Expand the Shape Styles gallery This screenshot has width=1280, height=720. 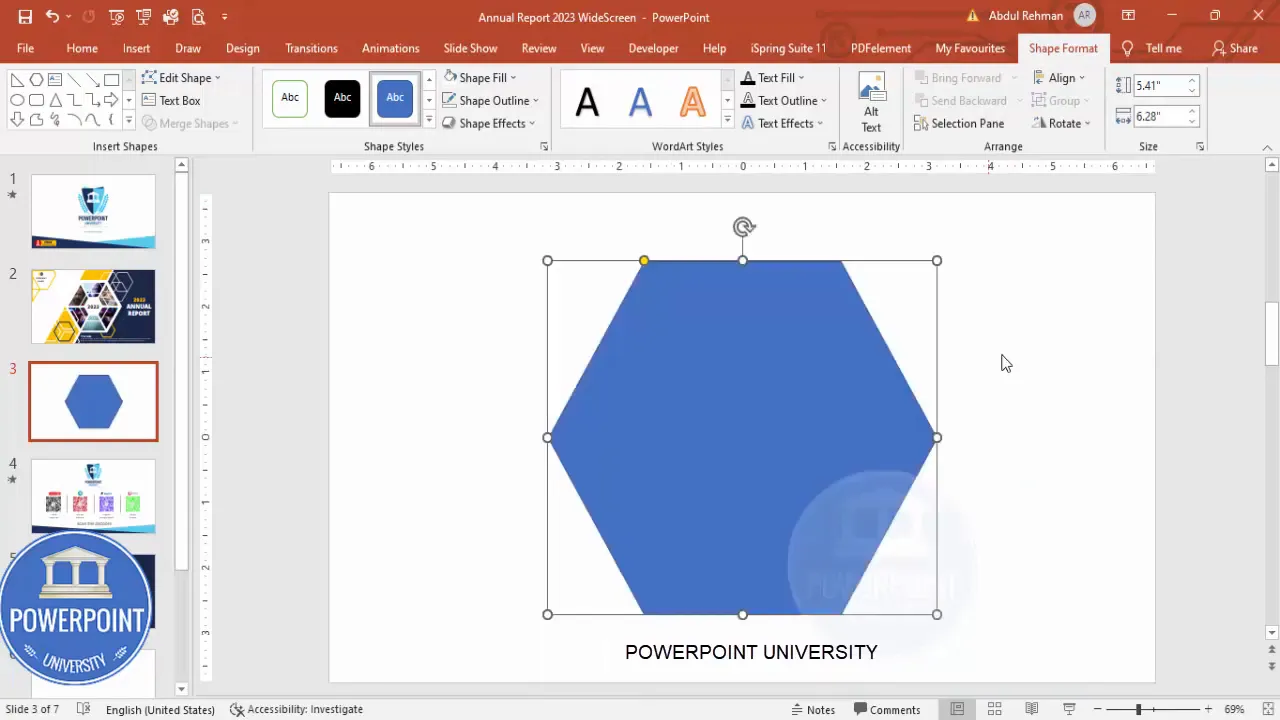pyautogui.click(x=429, y=121)
